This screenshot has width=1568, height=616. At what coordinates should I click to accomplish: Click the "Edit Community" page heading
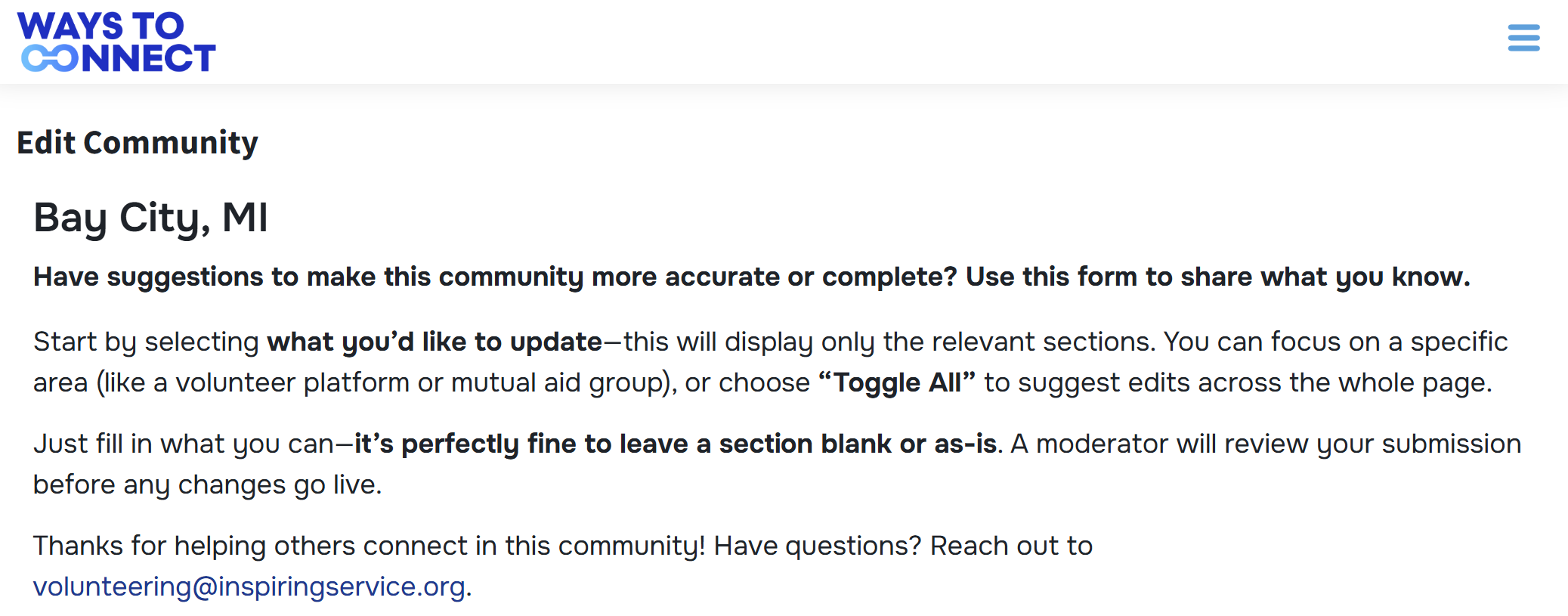click(x=138, y=143)
